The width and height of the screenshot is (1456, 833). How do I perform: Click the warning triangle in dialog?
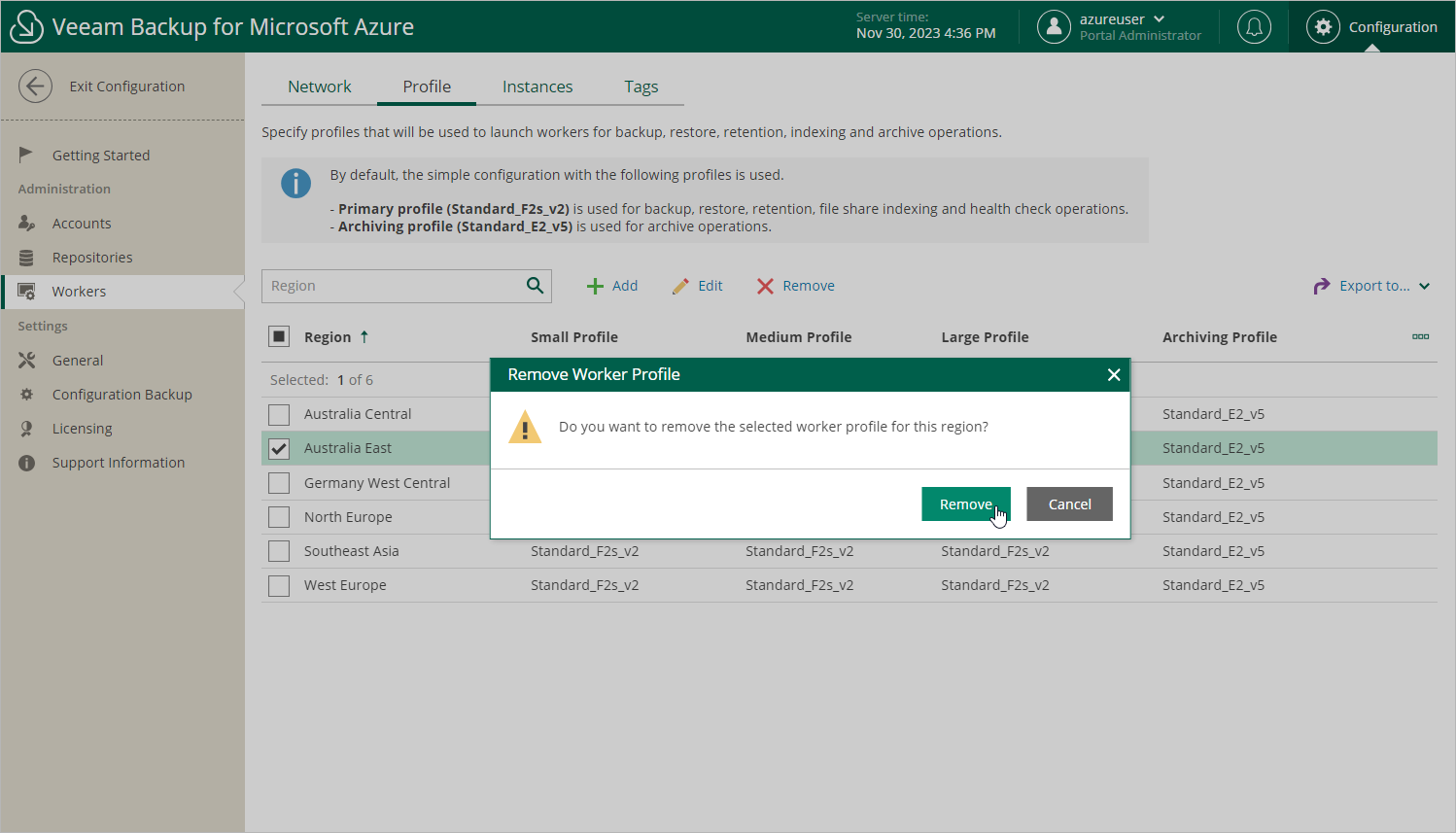click(x=525, y=427)
